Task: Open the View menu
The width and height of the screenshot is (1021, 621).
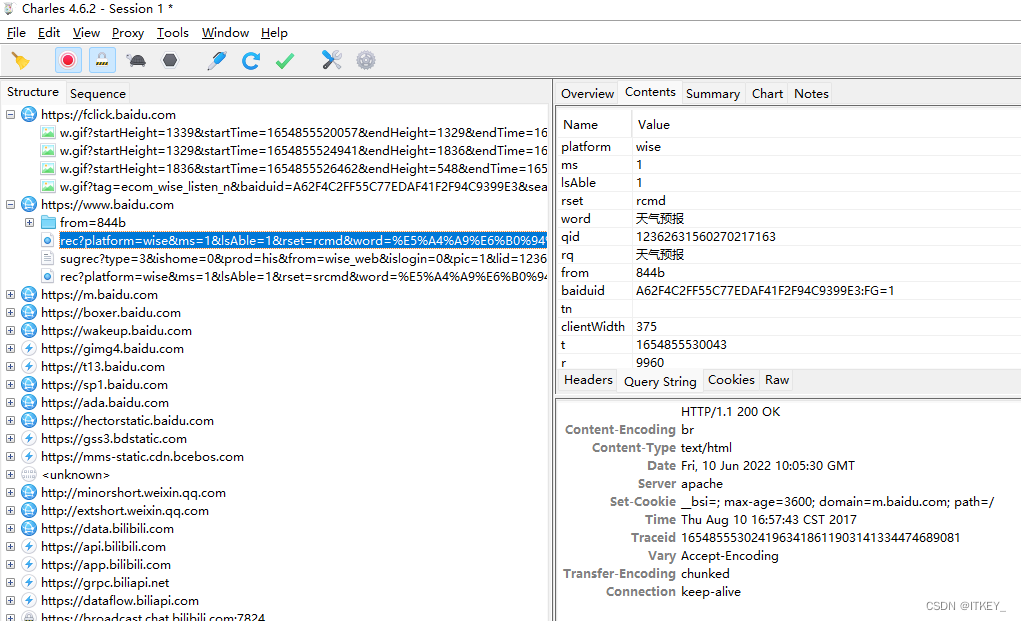Action: click(86, 33)
